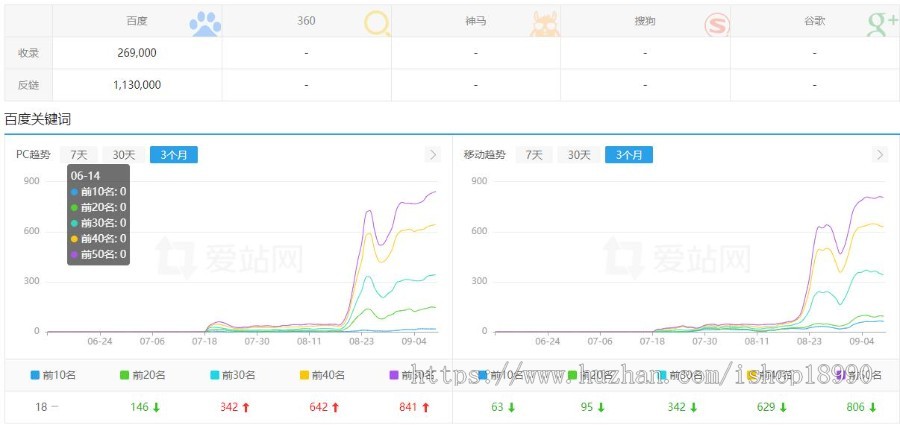Click the tooltip line 前10名: 0
This screenshot has height=425, width=900.
98,192
